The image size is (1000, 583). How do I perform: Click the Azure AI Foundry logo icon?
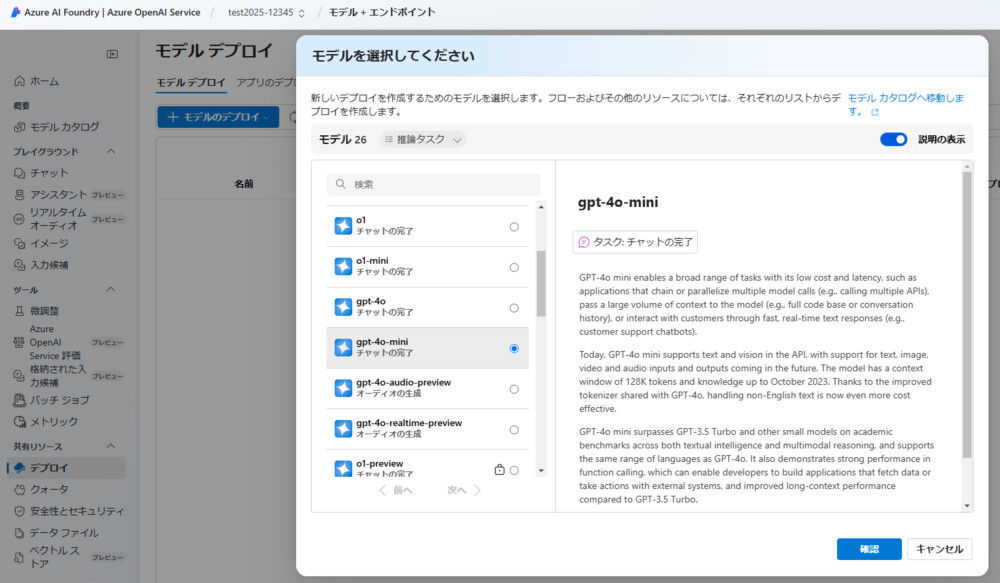click(15, 12)
